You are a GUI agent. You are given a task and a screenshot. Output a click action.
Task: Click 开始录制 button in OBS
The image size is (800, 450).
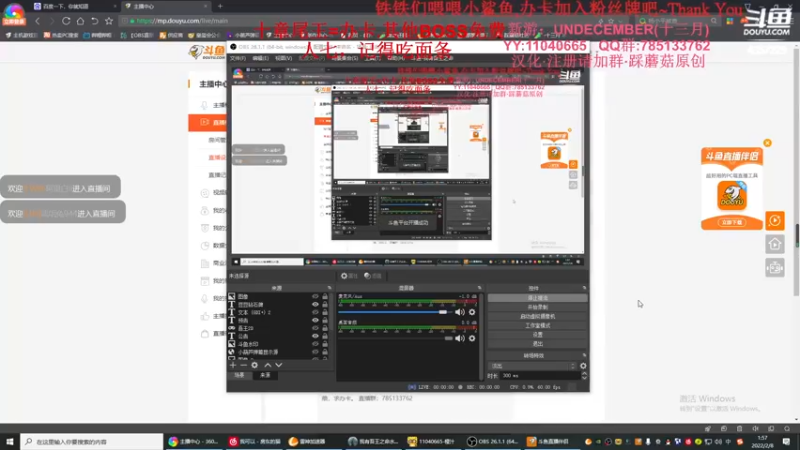[537, 307]
